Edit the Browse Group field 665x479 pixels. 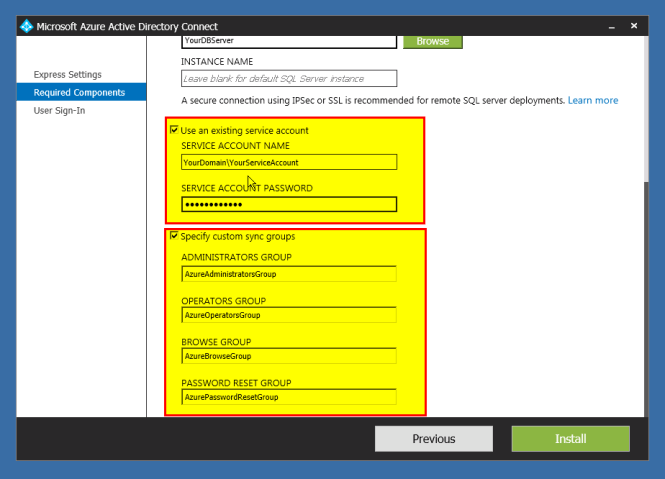(289, 356)
